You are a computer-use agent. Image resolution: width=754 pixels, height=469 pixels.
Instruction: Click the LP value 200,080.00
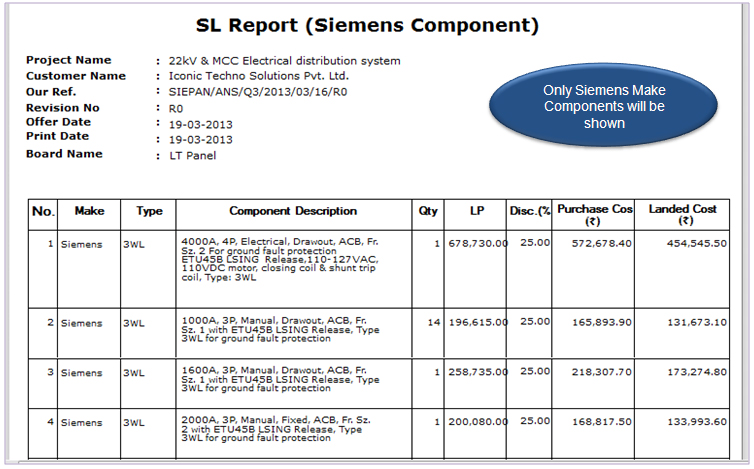[x=478, y=422]
